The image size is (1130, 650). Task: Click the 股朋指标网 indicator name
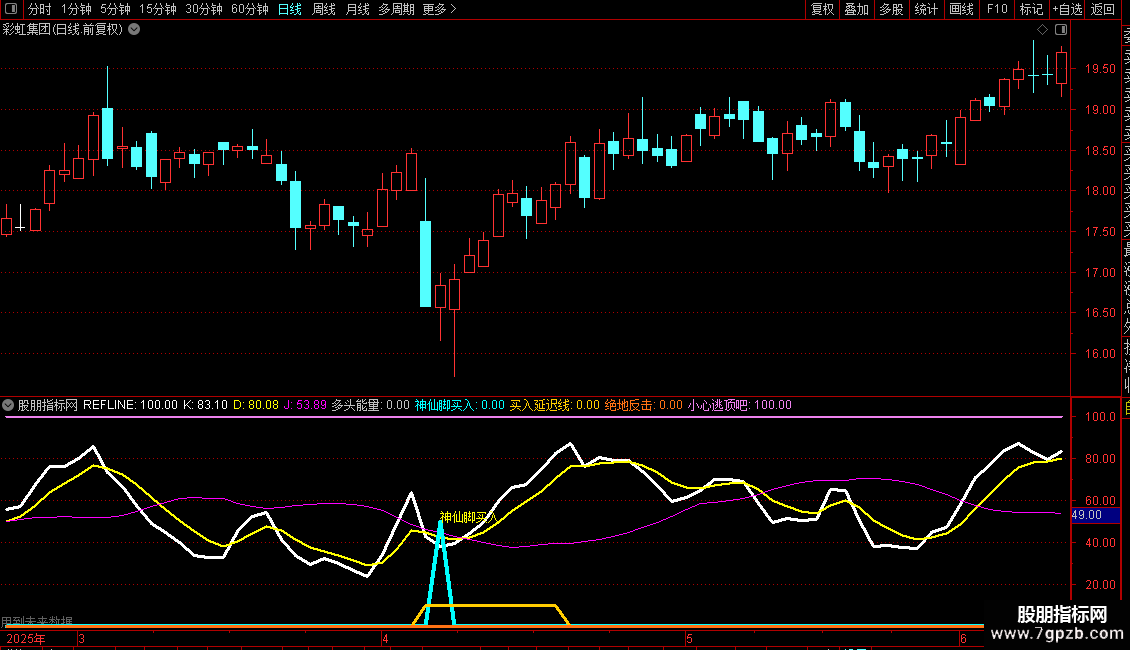pos(48,405)
